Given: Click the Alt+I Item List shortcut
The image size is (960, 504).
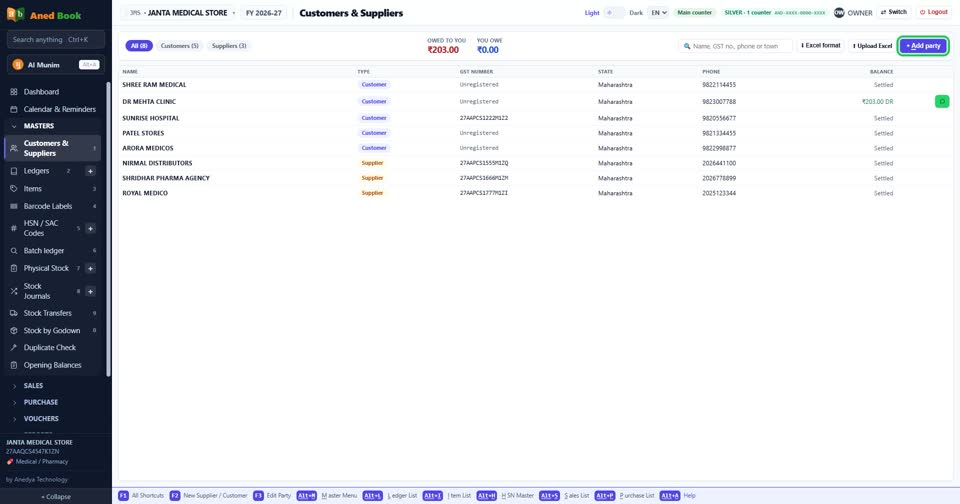Looking at the screenshot, I should (x=447, y=495).
